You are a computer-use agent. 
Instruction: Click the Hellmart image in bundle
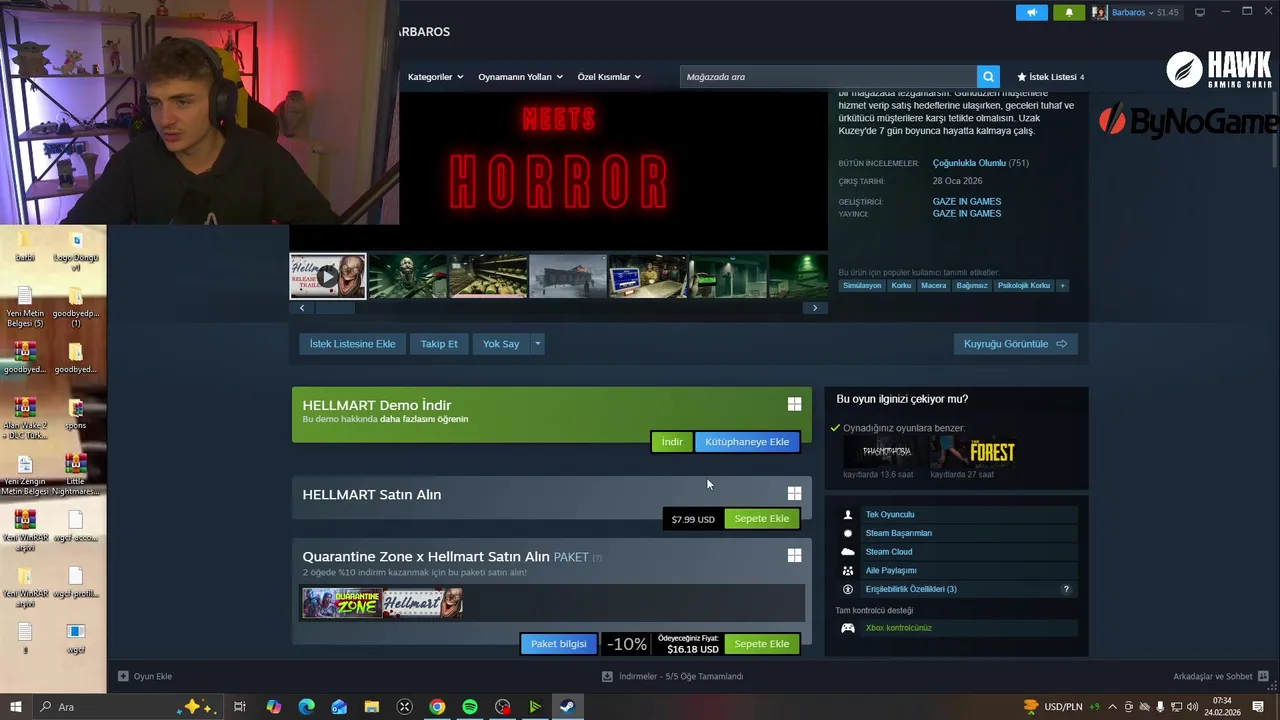tap(423, 603)
